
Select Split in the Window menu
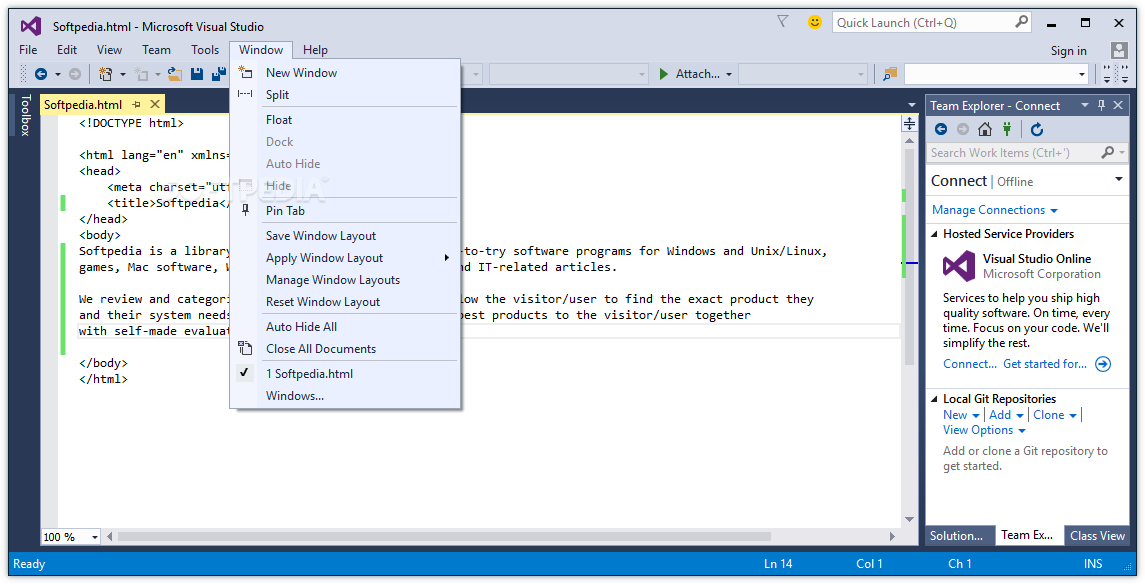pos(345,95)
